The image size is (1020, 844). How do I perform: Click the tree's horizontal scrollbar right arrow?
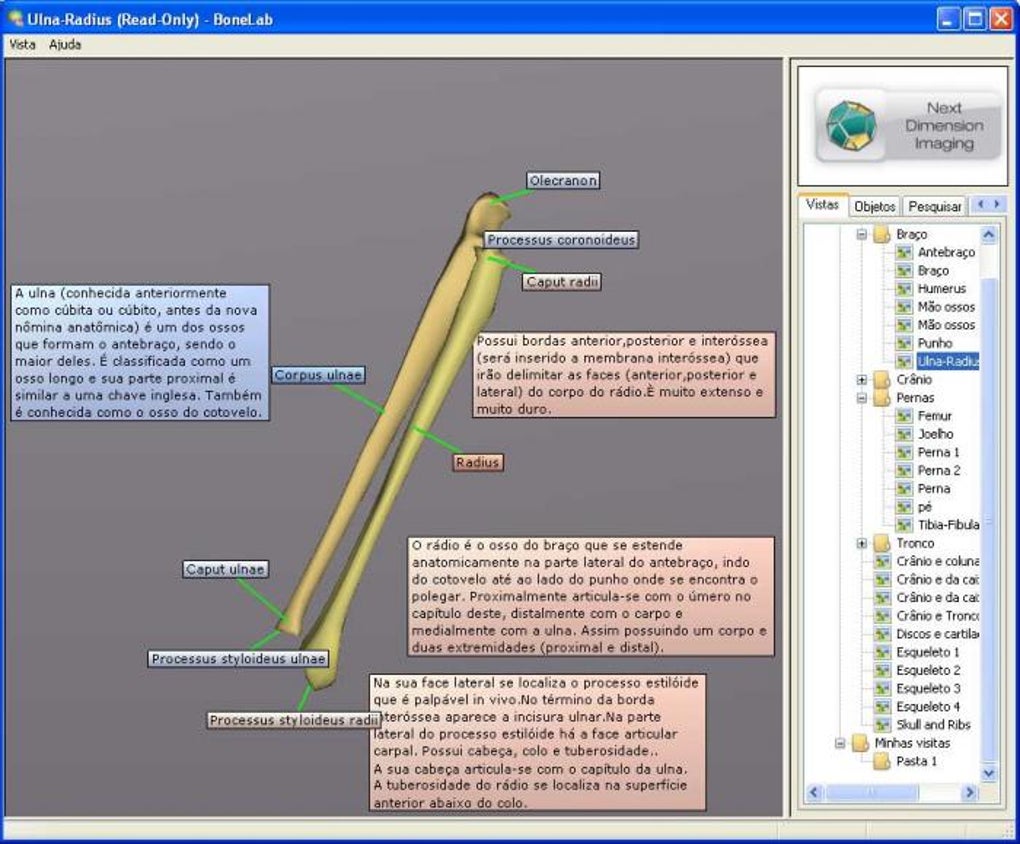(x=970, y=792)
